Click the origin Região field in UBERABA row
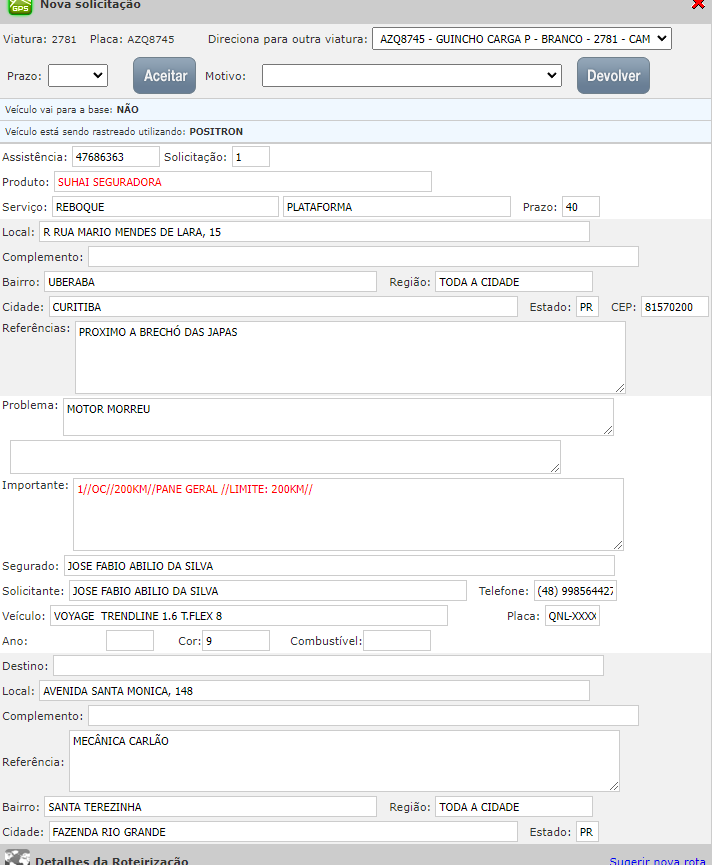The height and width of the screenshot is (865, 713). tap(514, 282)
